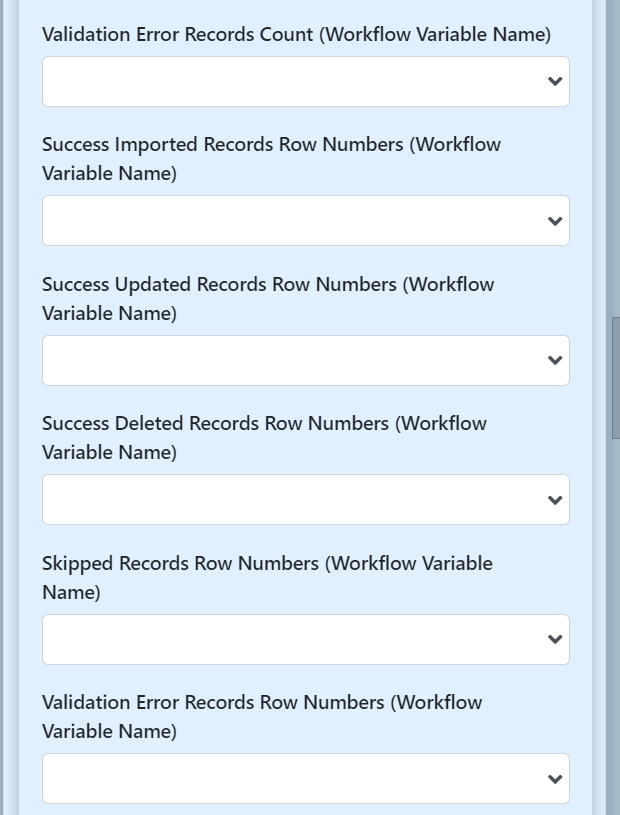Viewport: 620px width, 815px height.
Task: Click chevron arrow of Success Updated Records field
Action: coord(556,361)
